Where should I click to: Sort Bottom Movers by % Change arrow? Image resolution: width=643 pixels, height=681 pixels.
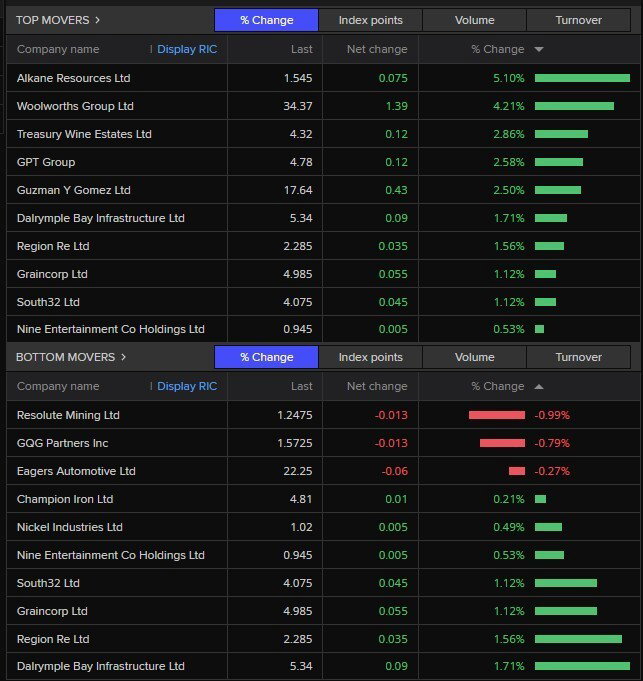(x=539, y=387)
